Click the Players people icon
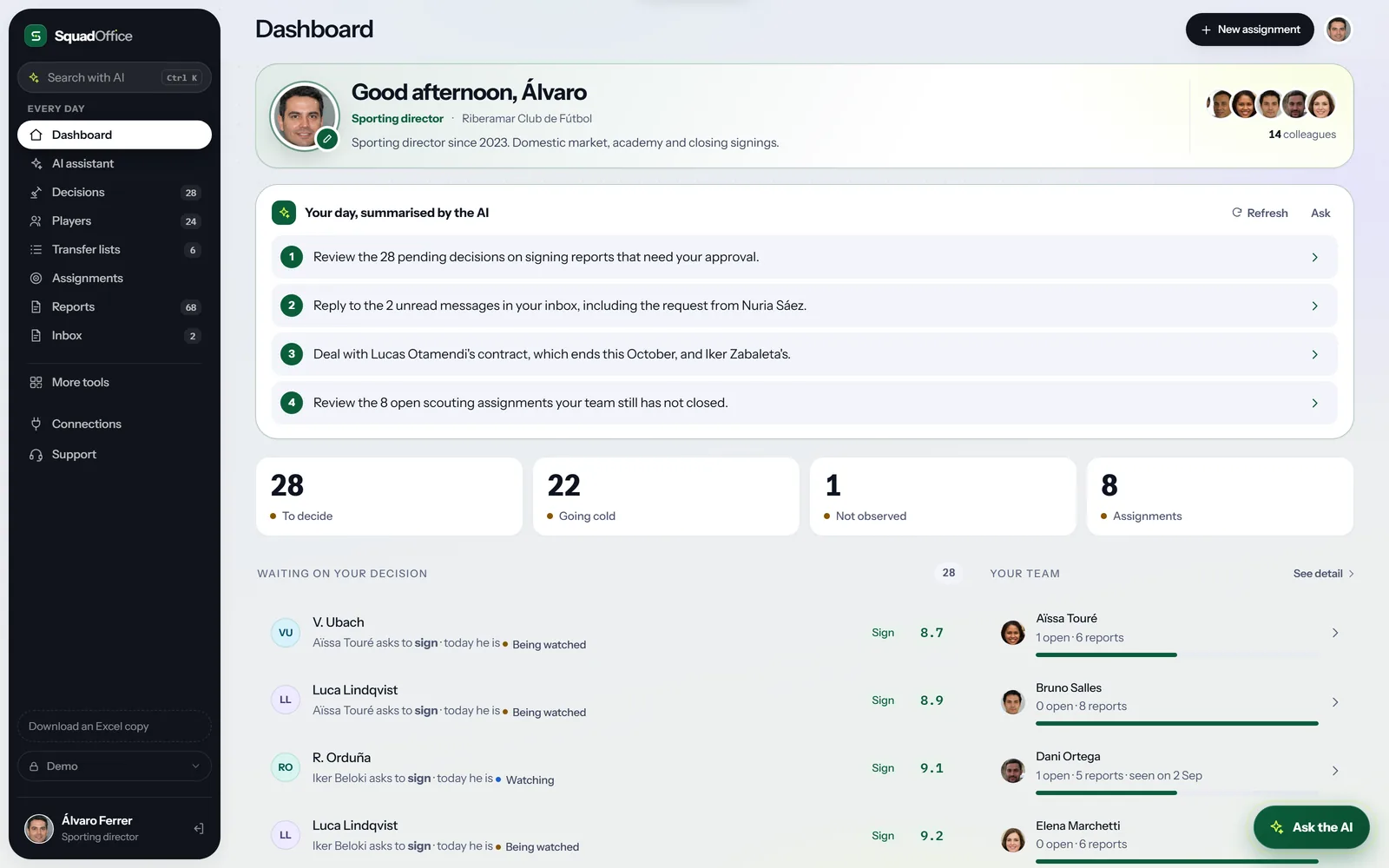The image size is (1389, 868). tap(36, 220)
